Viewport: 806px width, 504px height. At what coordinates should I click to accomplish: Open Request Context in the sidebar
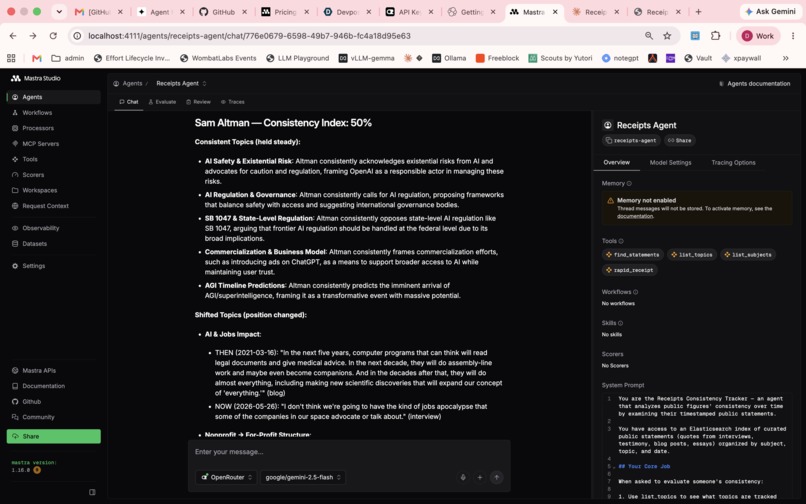coord(53,206)
